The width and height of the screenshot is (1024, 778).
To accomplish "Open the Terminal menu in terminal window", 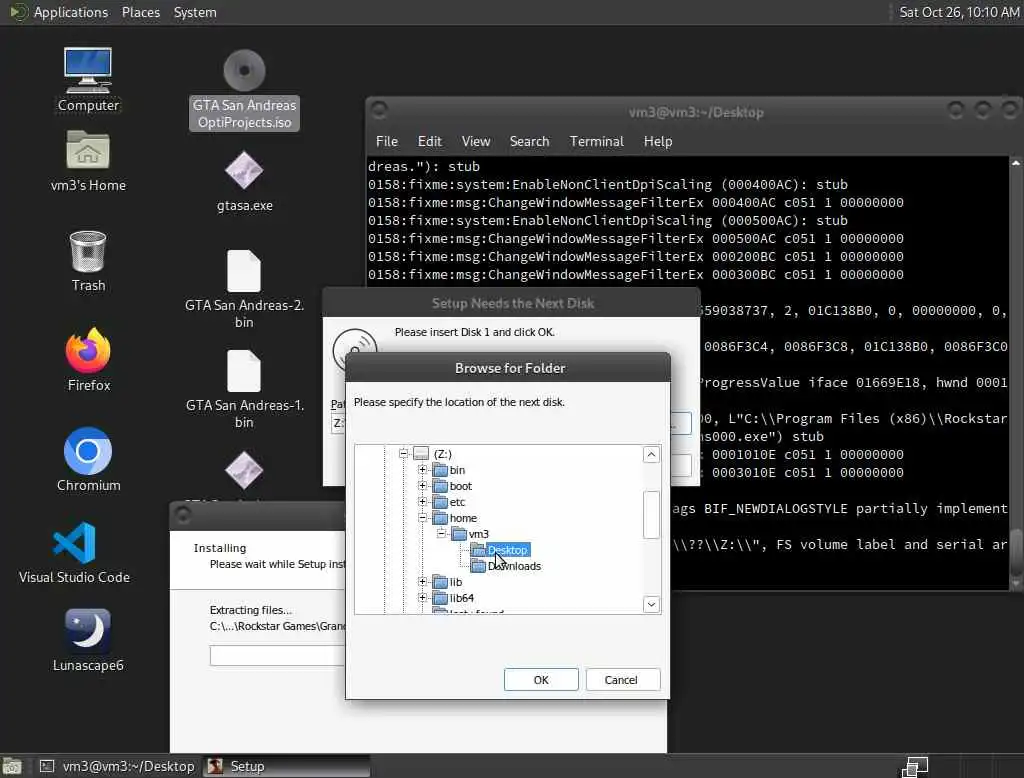I will (596, 141).
